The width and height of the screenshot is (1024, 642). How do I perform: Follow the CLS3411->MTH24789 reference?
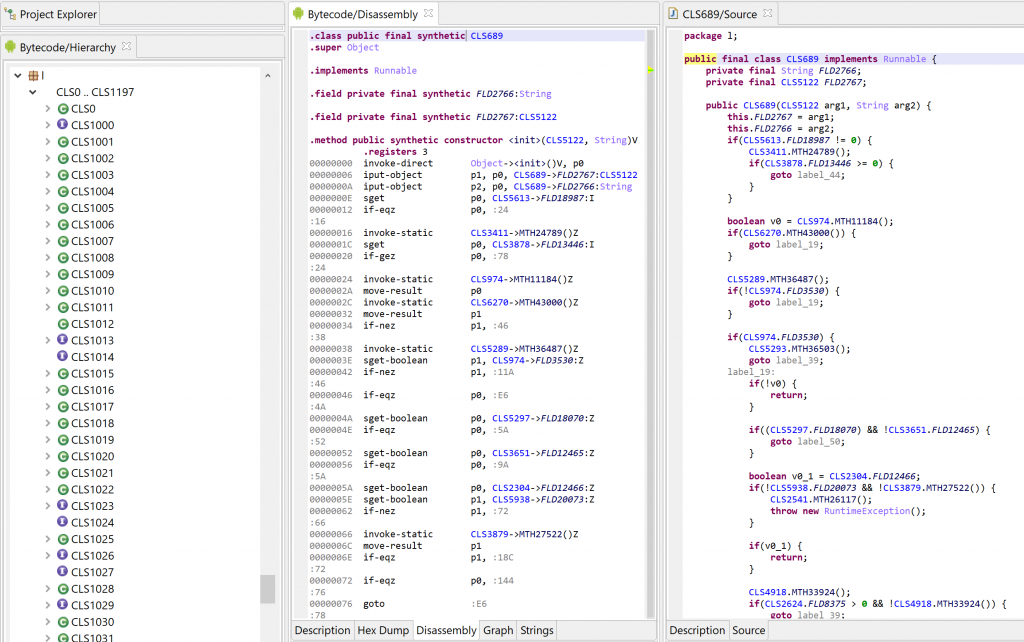[x=524, y=233]
